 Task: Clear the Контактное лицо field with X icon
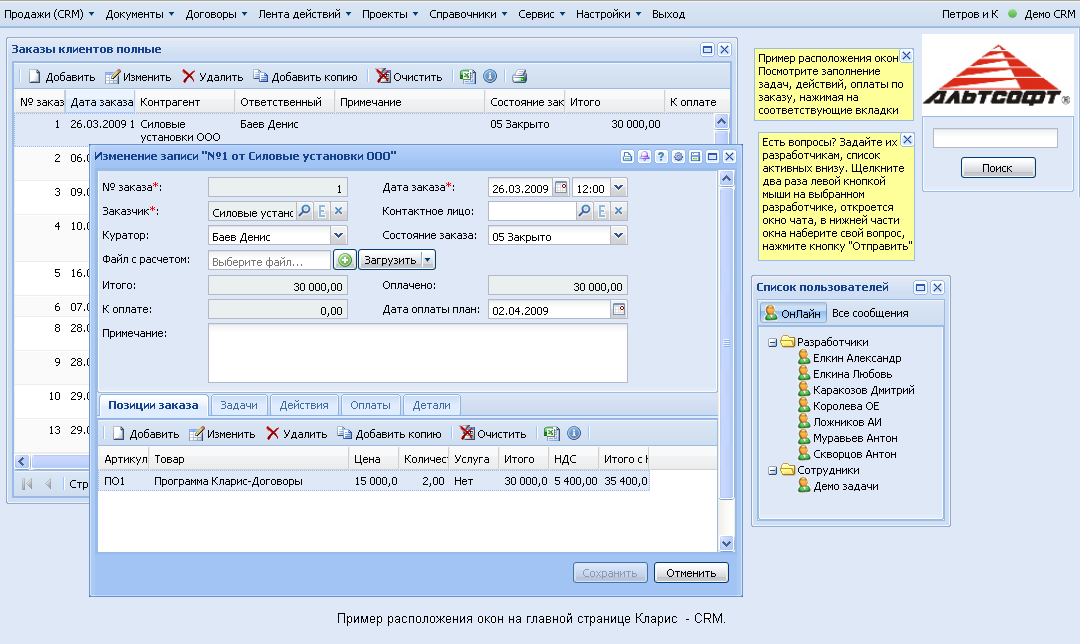tap(618, 211)
